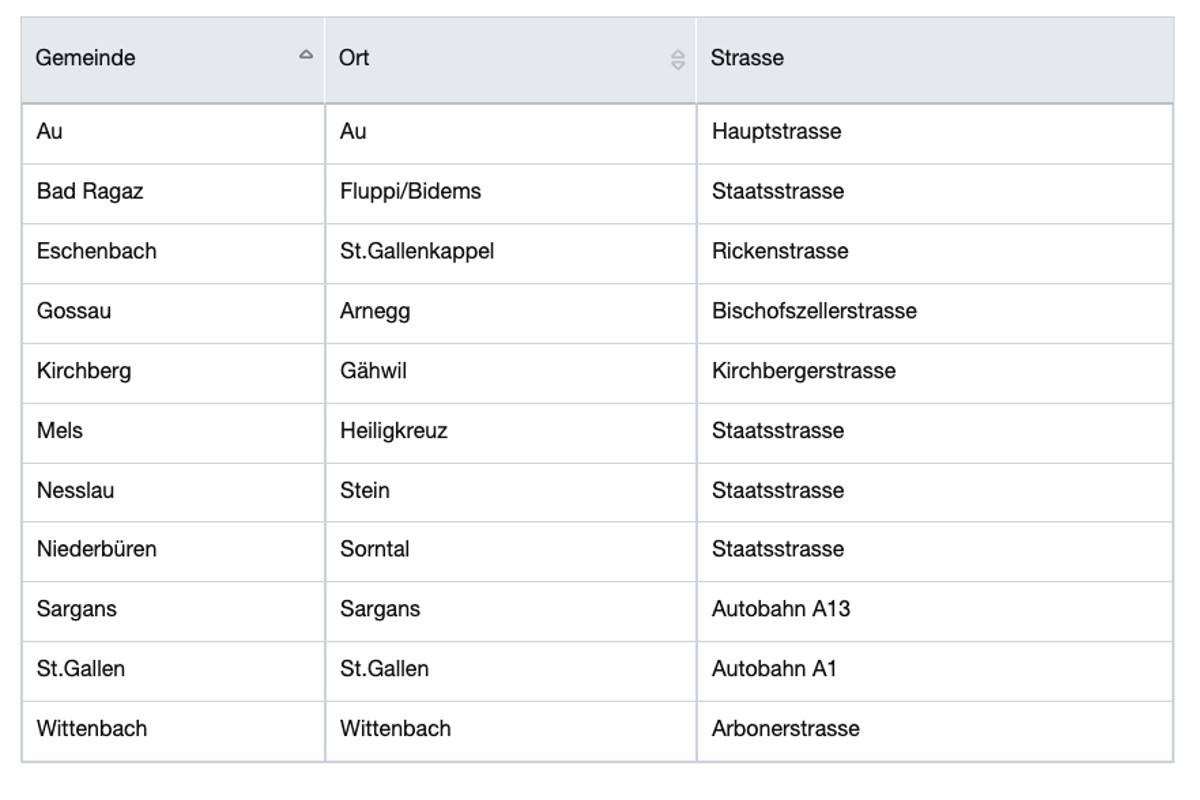Click the Gähwil Ort cell

tap(373, 371)
